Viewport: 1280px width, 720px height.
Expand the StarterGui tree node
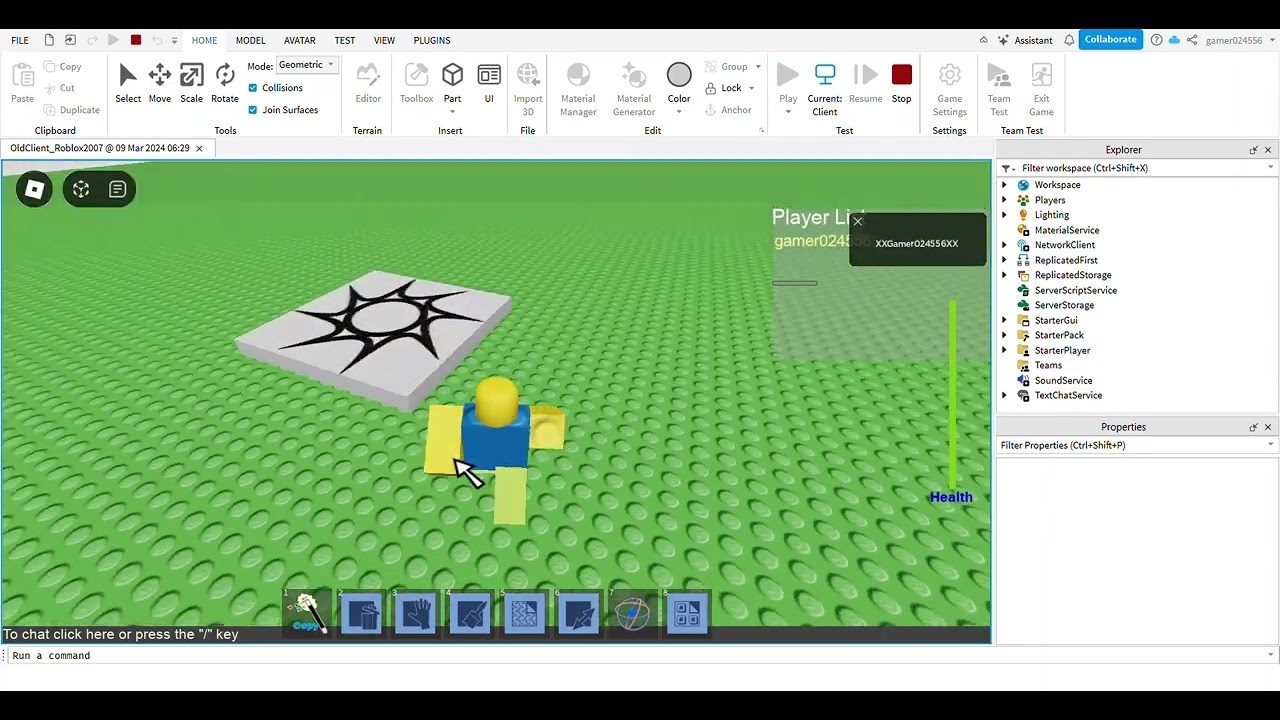(1005, 320)
